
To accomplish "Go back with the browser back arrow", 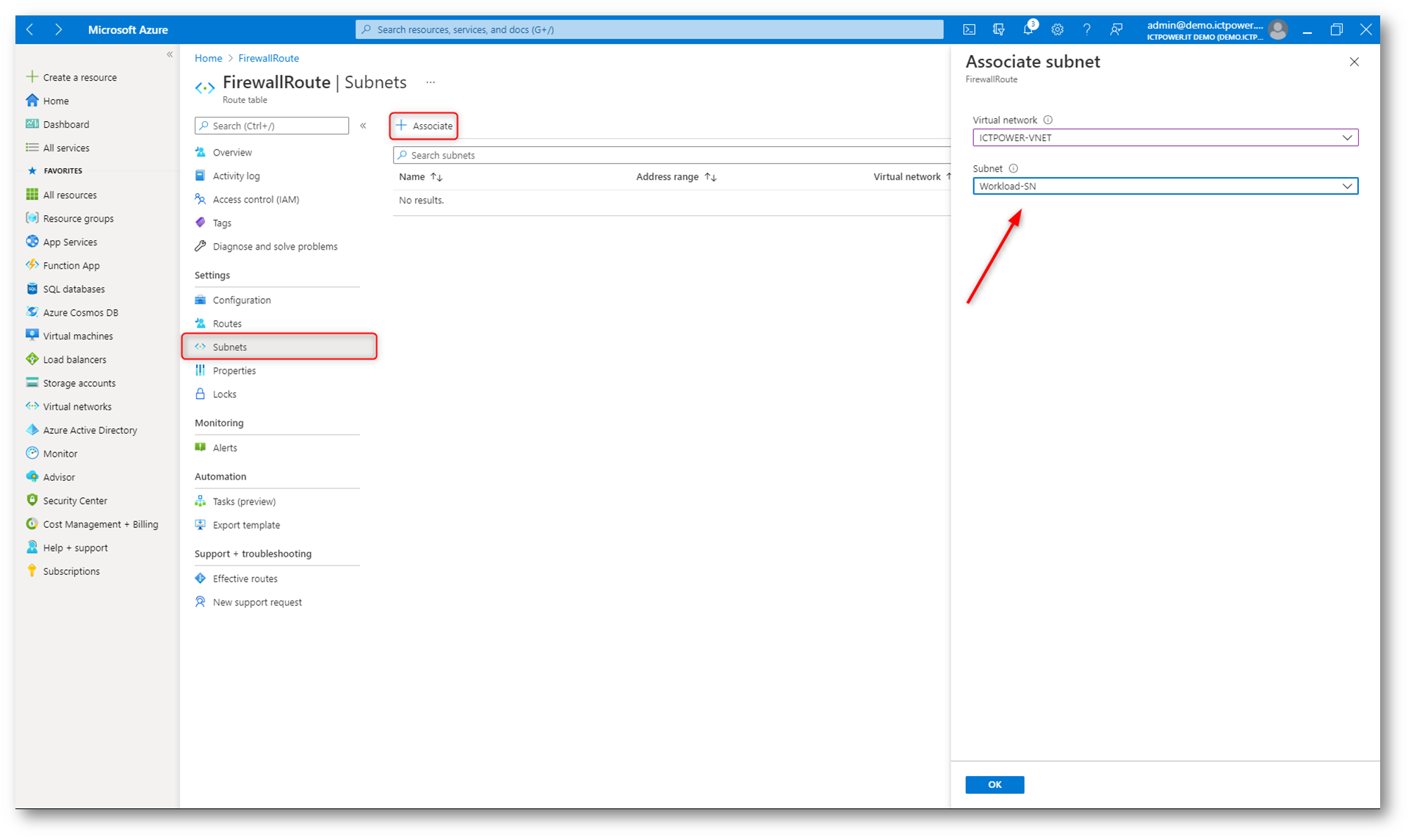I will (30, 29).
